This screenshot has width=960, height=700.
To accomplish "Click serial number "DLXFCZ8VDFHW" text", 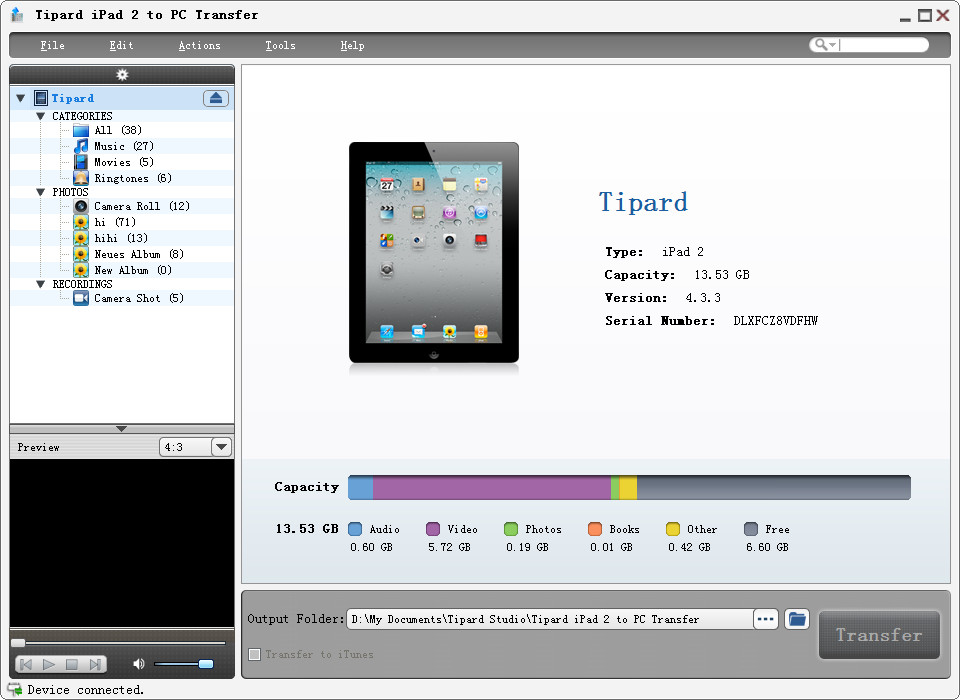I will 776,321.
